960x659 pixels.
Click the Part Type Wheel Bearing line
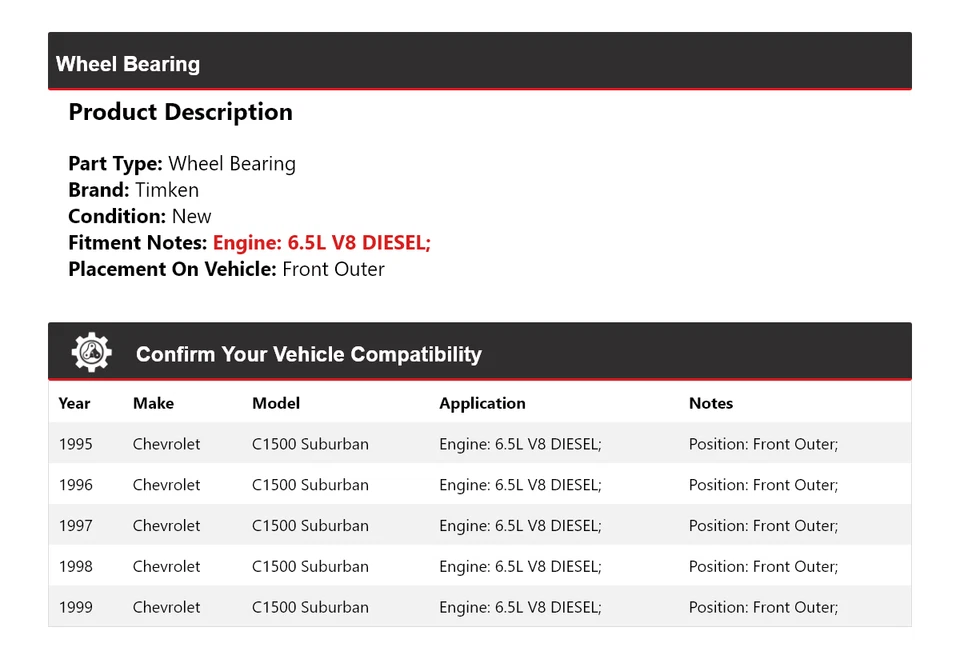pyautogui.click(x=182, y=164)
